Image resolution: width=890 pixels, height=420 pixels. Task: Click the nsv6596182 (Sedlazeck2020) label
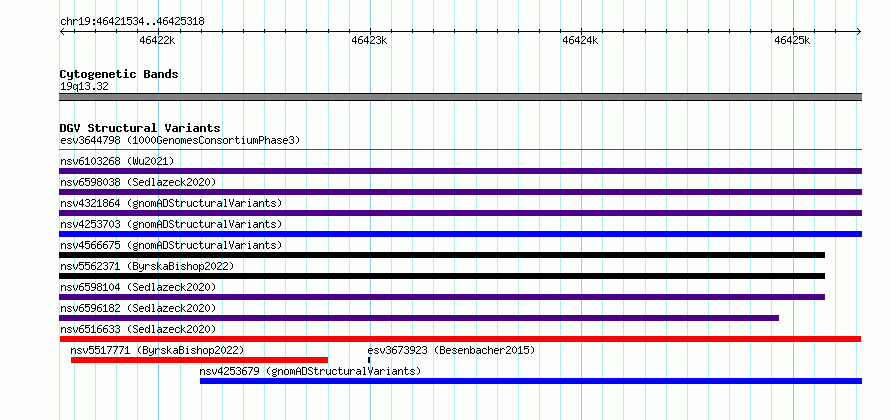(x=138, y=308)
